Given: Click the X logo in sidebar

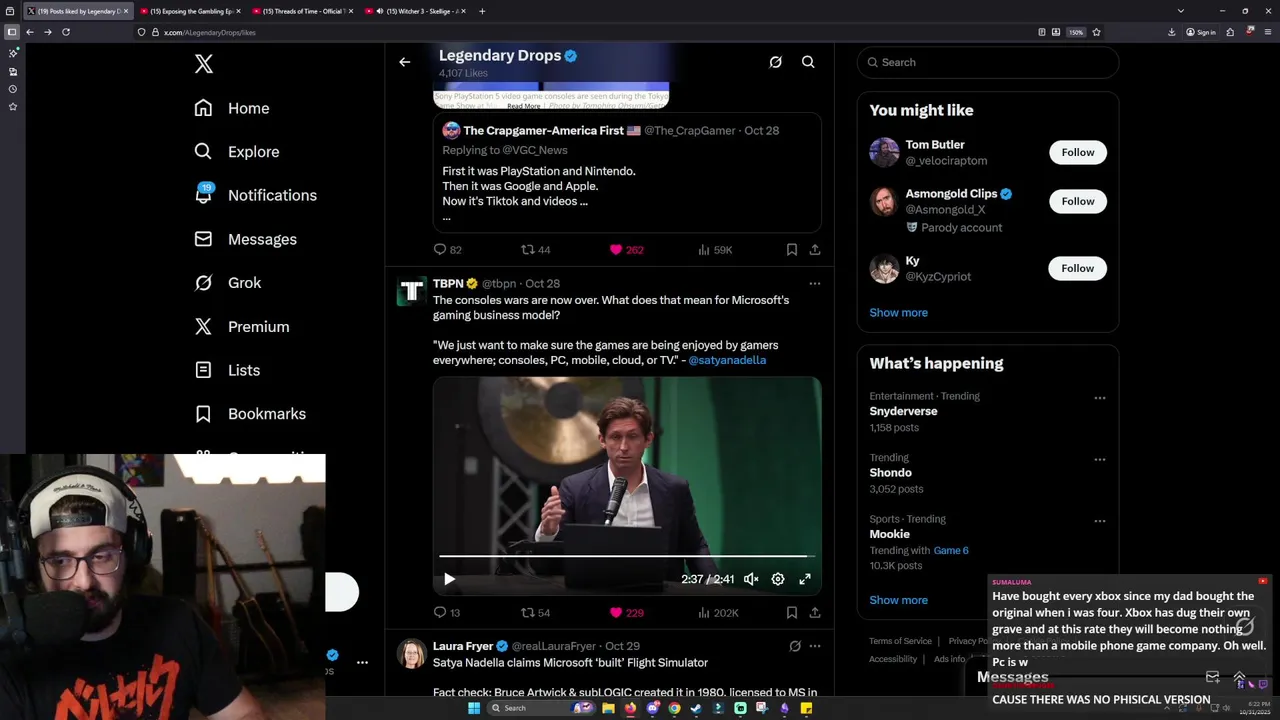Looking at the screenshot, I should [204, 64].
